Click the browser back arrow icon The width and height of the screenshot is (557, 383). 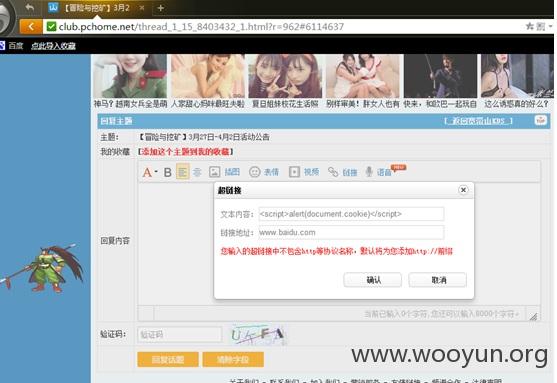point(30,7)
